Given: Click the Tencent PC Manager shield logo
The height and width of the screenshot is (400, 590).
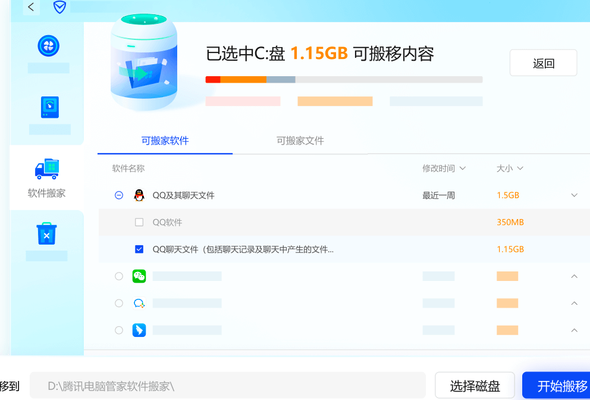Looking at the screenshot, I should (x=59, y=7).
